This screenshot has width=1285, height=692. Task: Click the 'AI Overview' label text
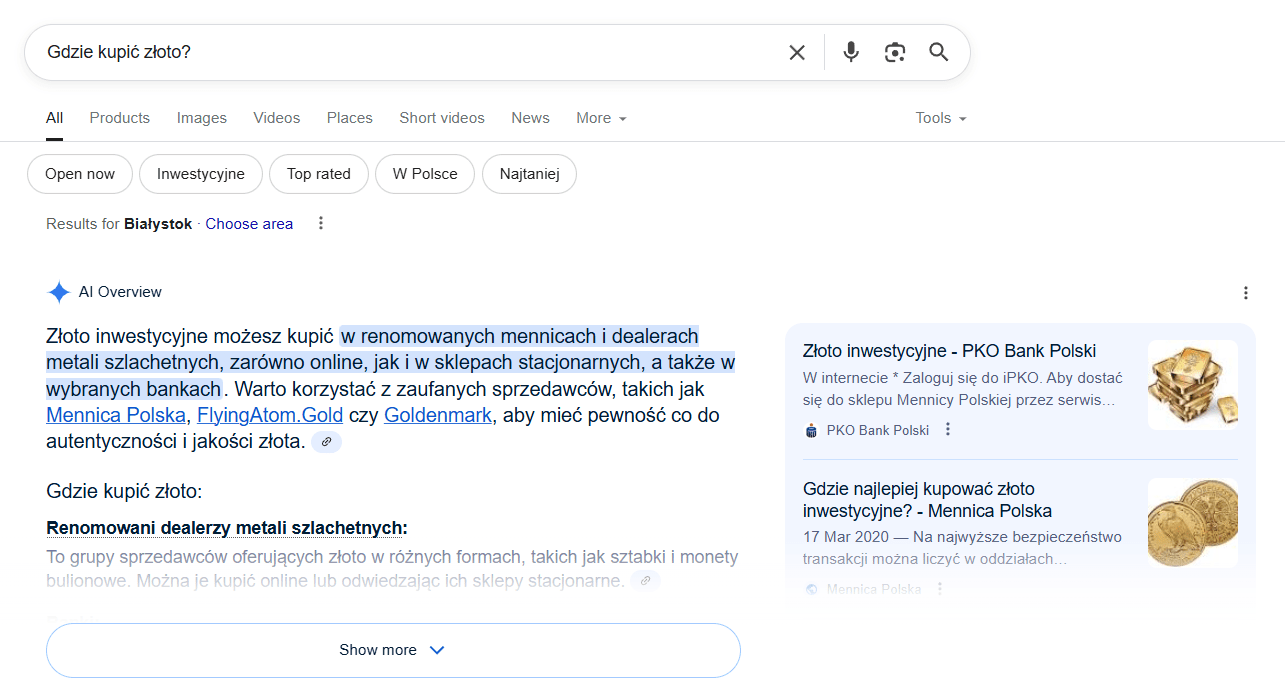(x=120, y=292)
